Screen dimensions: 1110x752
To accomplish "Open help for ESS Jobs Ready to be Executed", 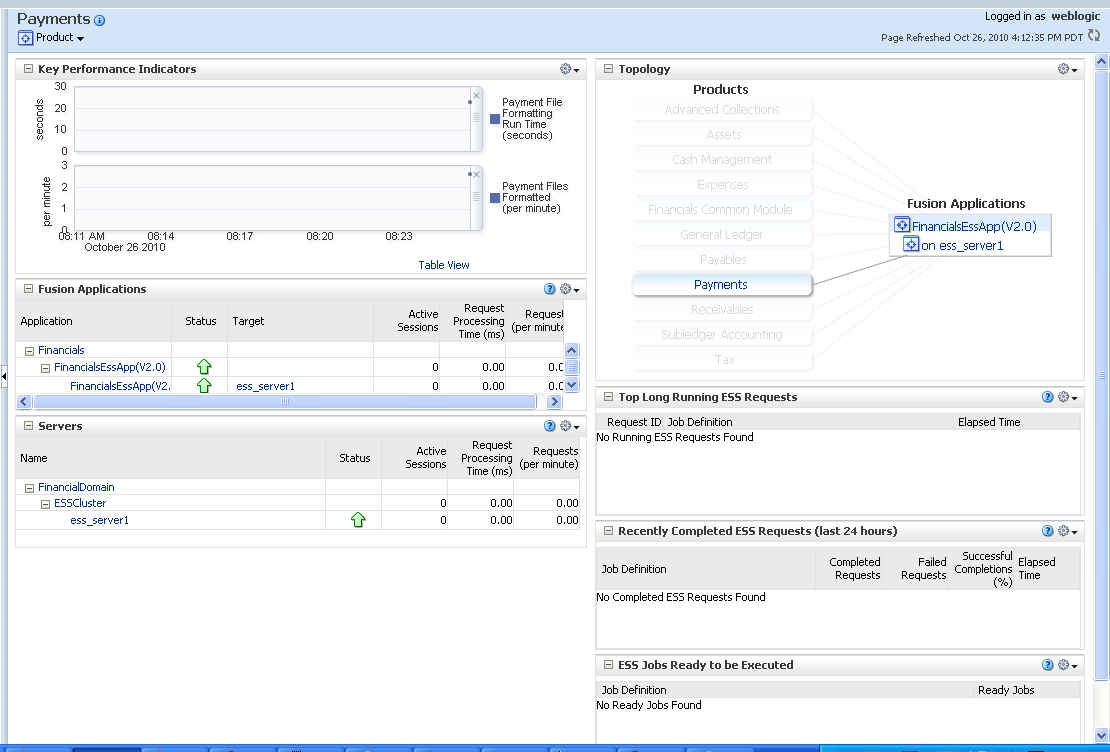I will tap(1048, 665).
